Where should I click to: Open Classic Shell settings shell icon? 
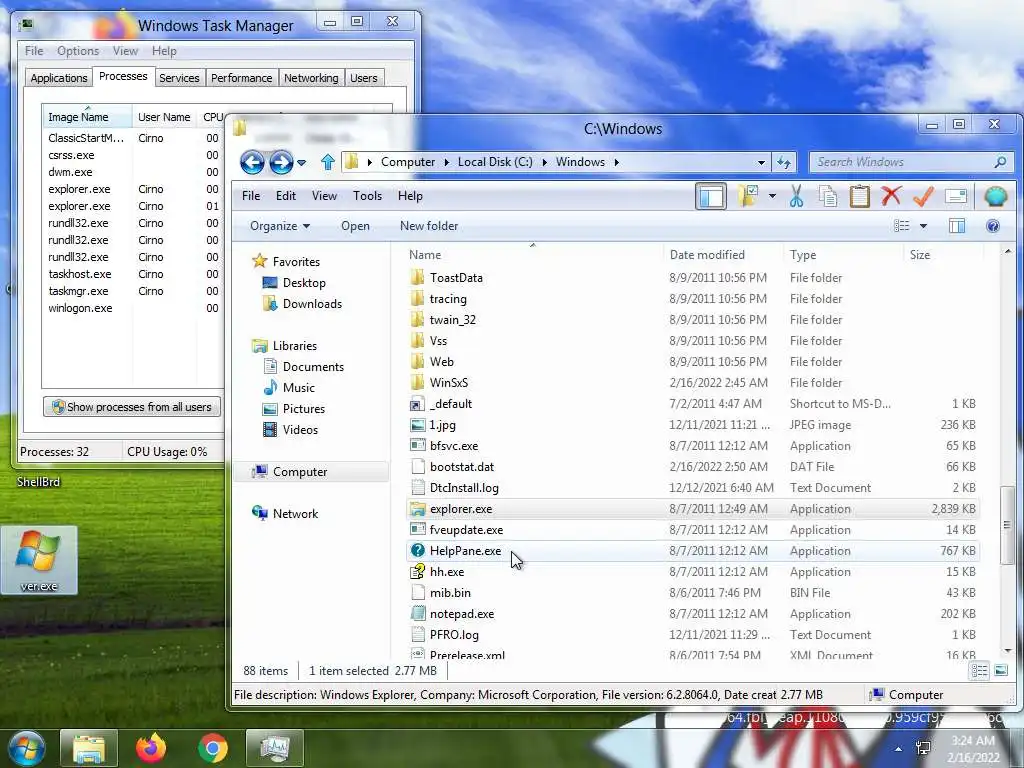point(995,196)
